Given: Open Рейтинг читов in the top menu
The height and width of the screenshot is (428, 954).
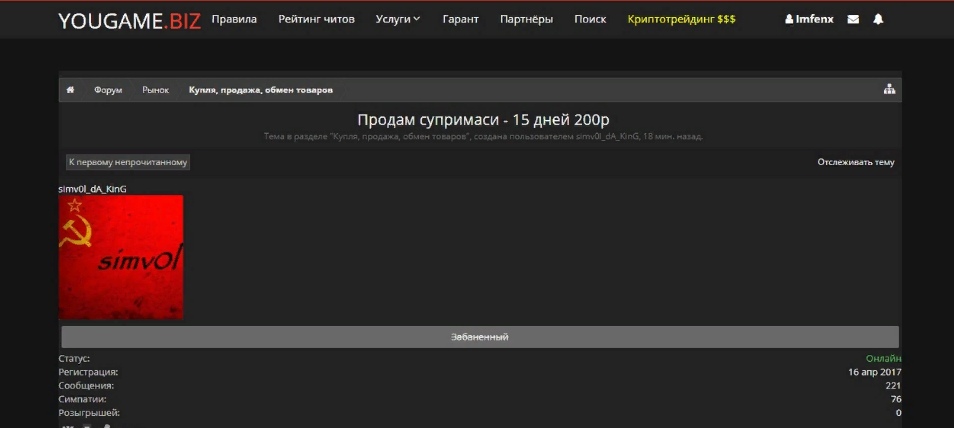Looking at the screenshot, I should [316, 19].
